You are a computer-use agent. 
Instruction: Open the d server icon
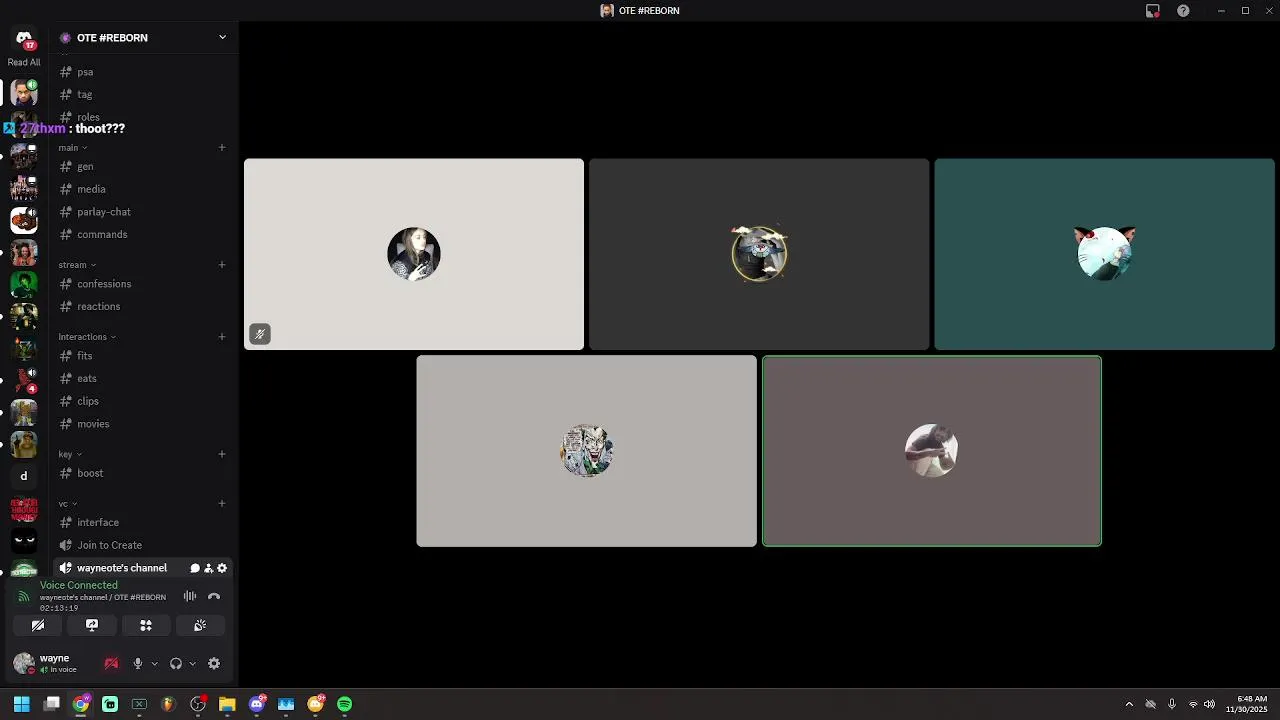(x=24, y=476)
